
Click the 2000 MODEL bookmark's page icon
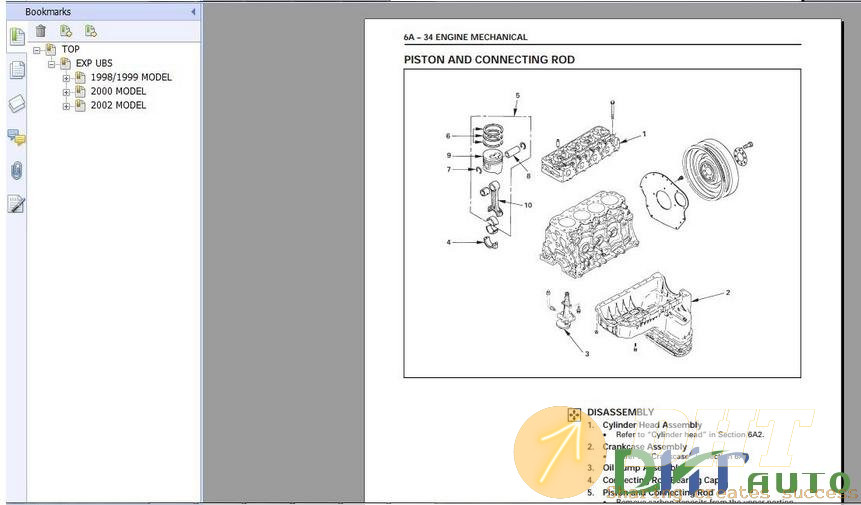click(x=80, y=91)
